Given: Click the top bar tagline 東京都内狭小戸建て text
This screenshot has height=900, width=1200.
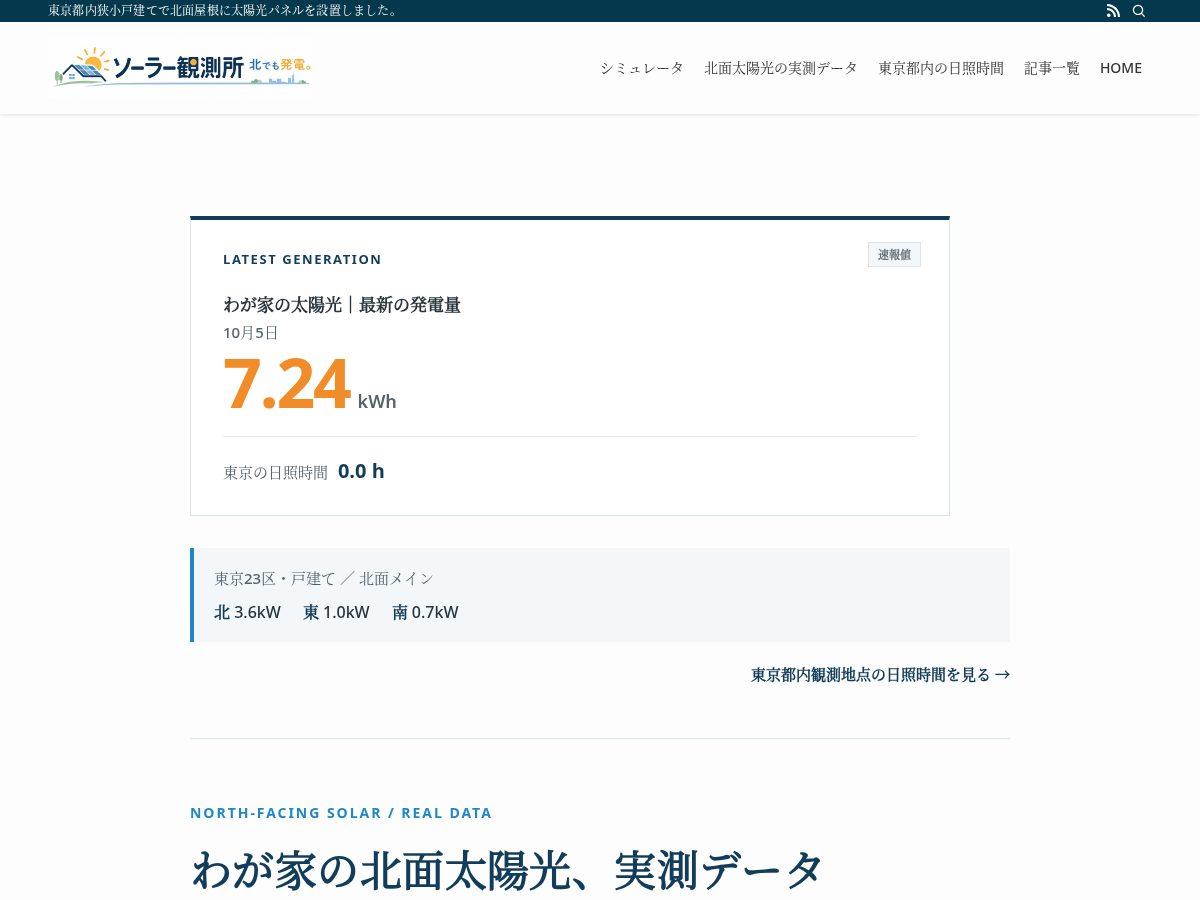Looking at the screenshot, I should coord(225,10).
